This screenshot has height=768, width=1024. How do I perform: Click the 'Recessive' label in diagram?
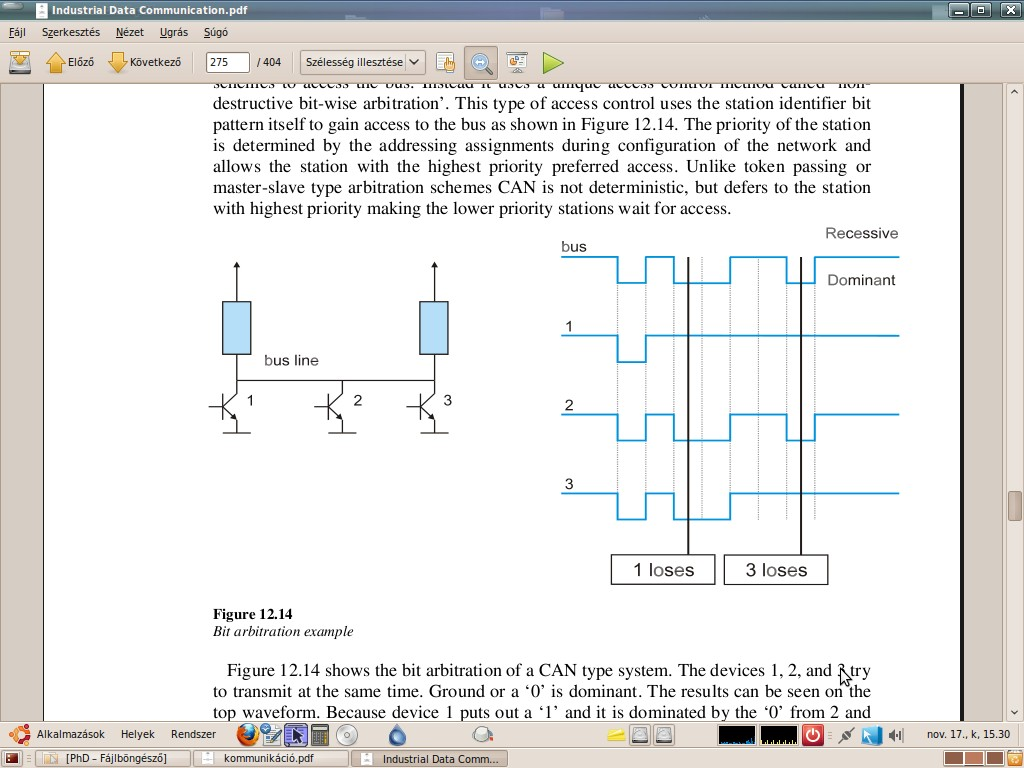[x=861, y=233]
